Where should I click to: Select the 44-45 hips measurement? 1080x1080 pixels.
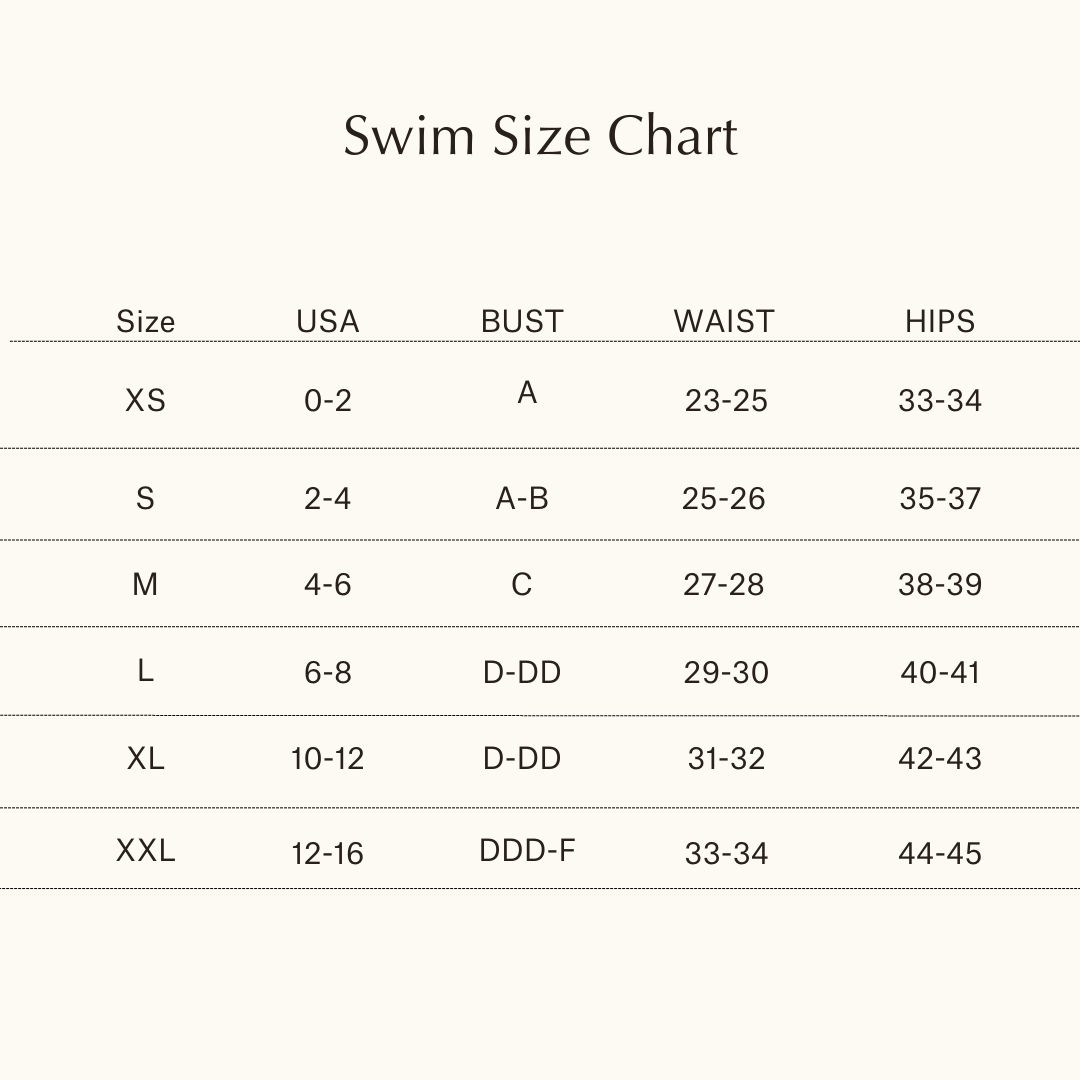(940, 853)
